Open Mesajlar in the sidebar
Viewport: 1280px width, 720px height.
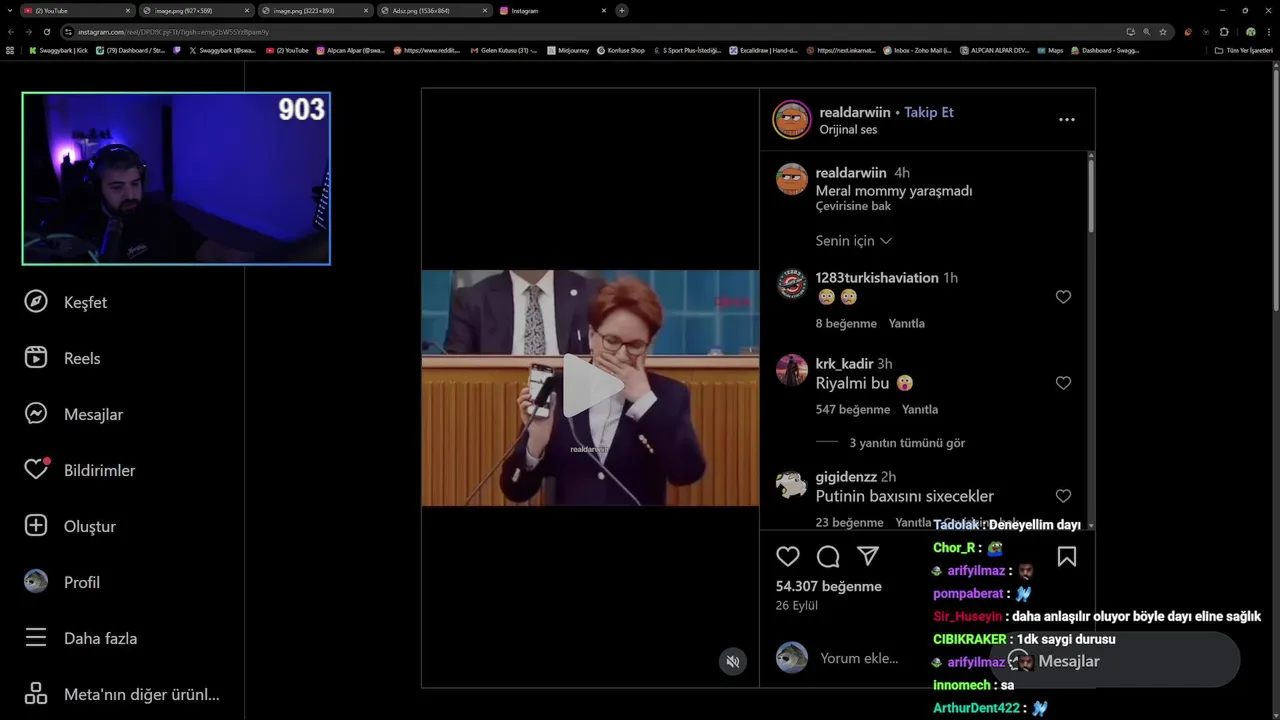(74, 414)
